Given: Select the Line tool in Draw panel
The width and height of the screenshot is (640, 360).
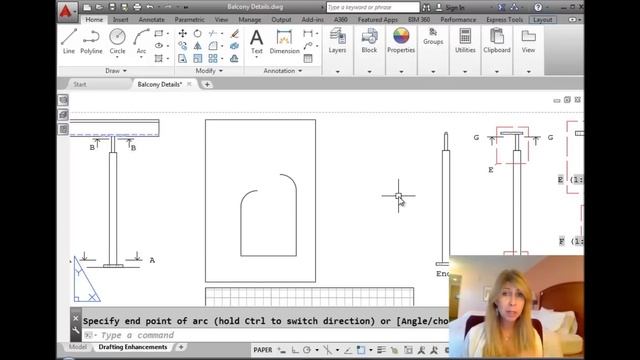Looking at the screenshot, I should [69, 41].
